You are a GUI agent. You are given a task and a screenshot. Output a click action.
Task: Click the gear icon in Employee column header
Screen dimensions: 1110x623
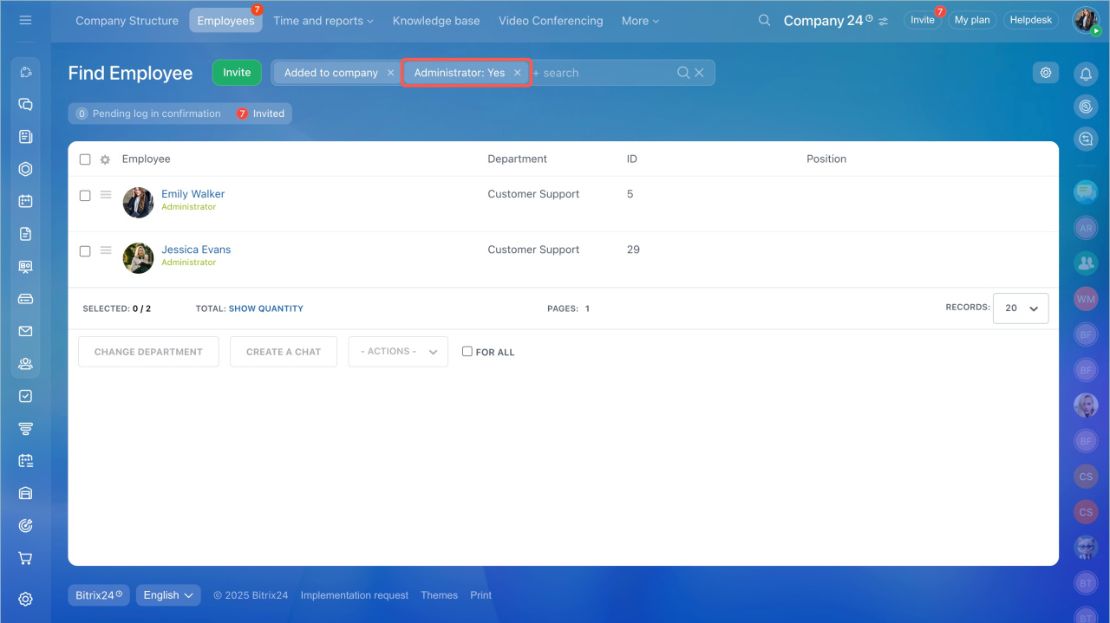tap(105, 159)
